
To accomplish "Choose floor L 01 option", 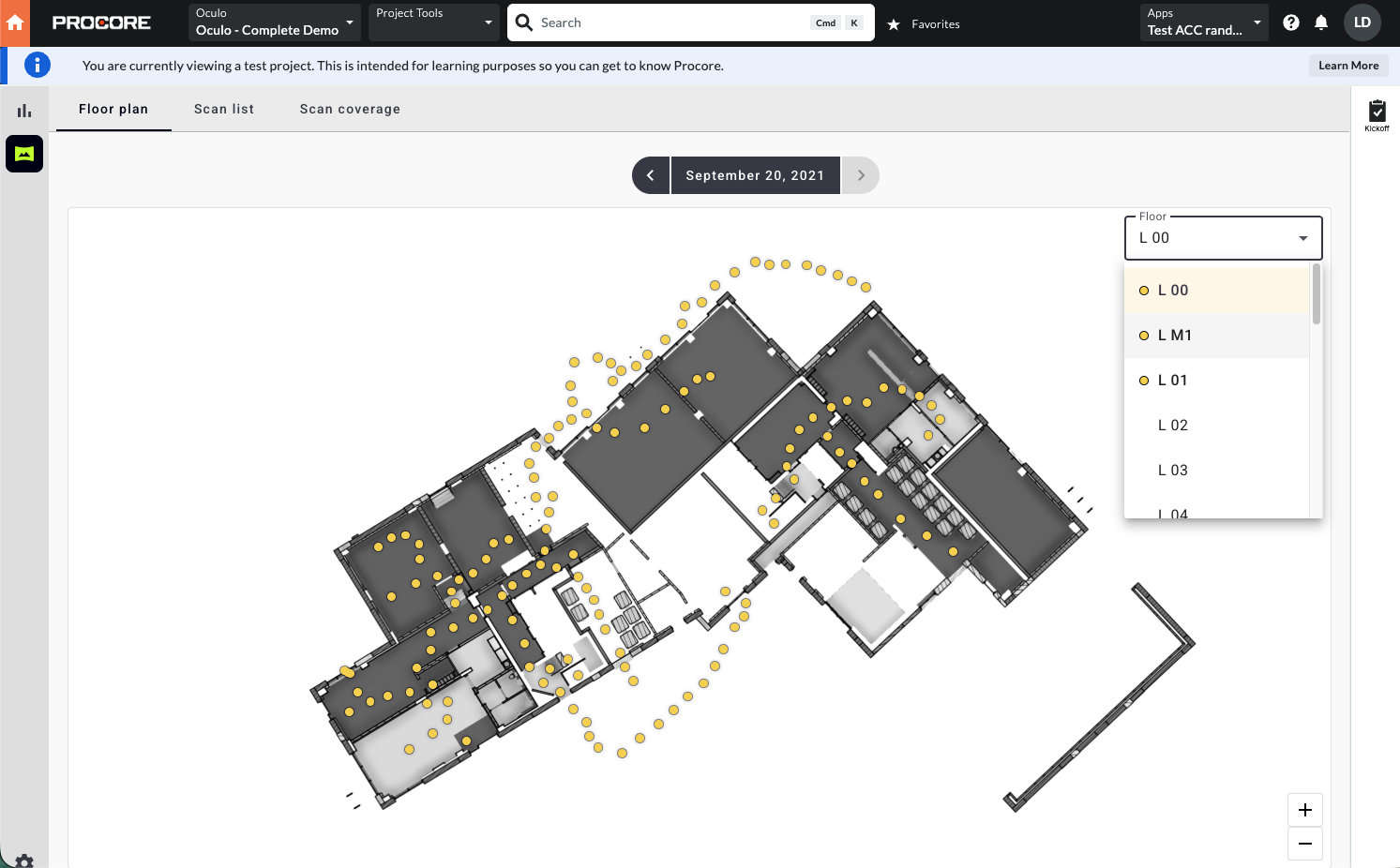I will click(1172, 381).
